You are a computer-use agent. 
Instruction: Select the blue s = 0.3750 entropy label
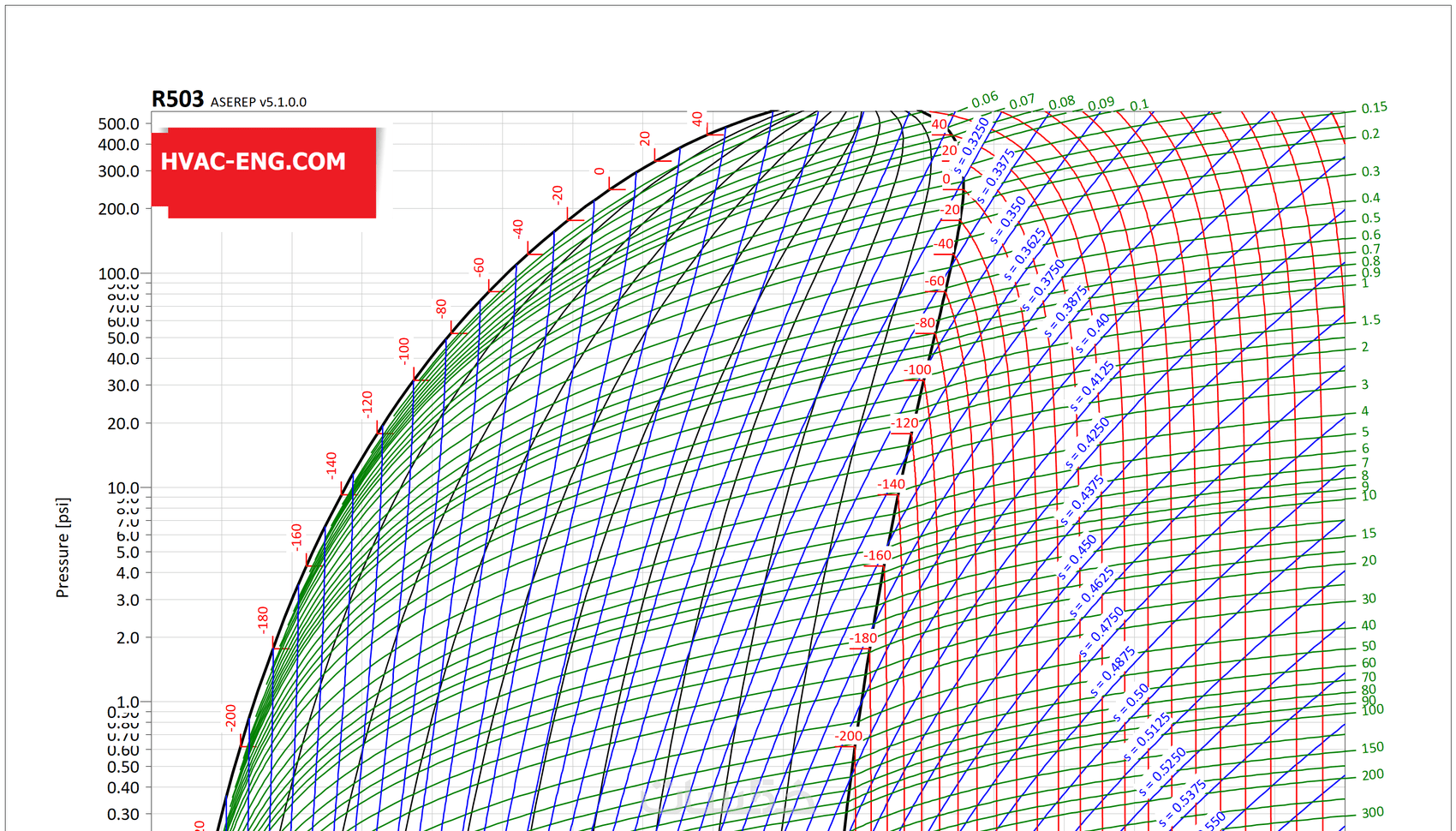point(1043,285)
